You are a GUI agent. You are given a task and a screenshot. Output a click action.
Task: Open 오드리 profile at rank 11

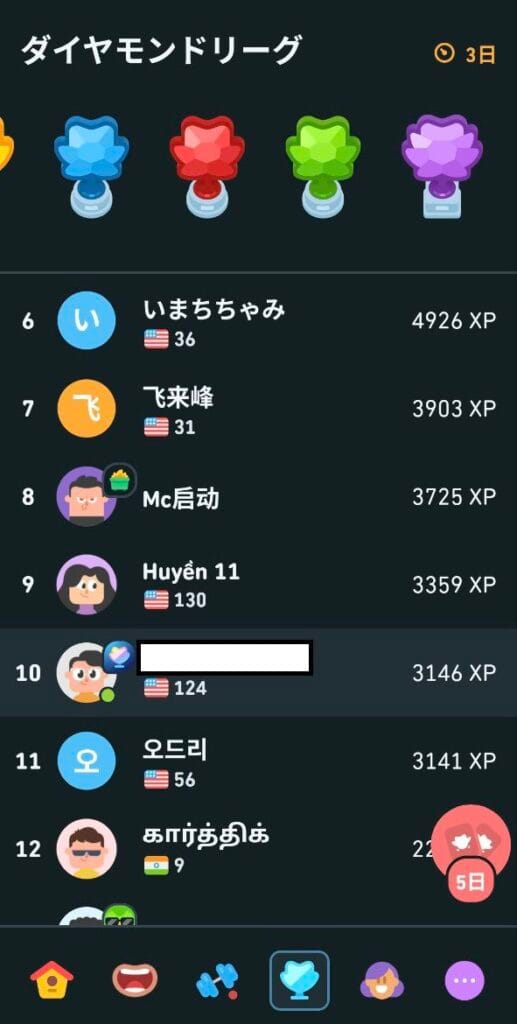click(258, 761)
